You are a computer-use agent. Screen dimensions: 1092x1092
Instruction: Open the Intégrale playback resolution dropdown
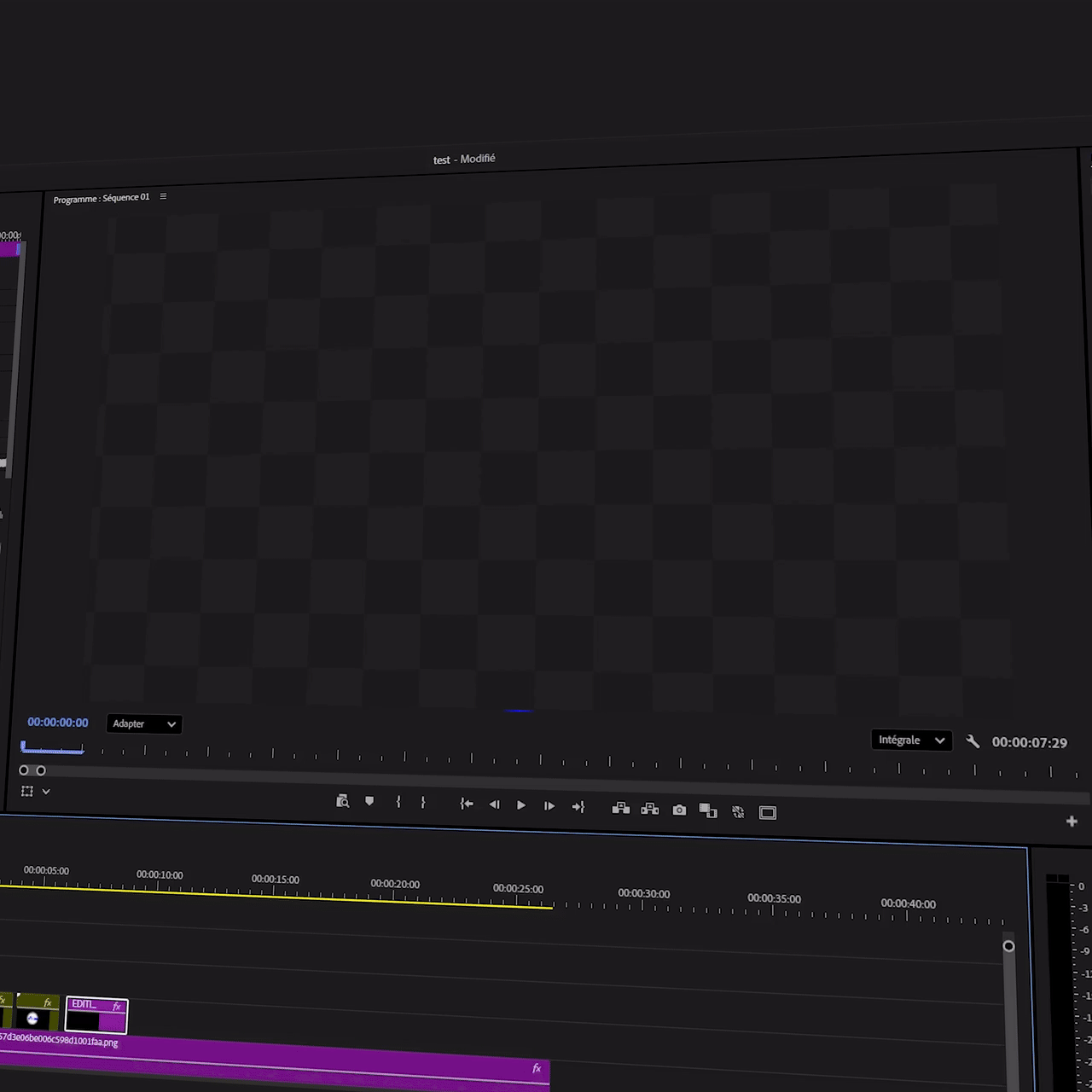click(x=911, y=741)
